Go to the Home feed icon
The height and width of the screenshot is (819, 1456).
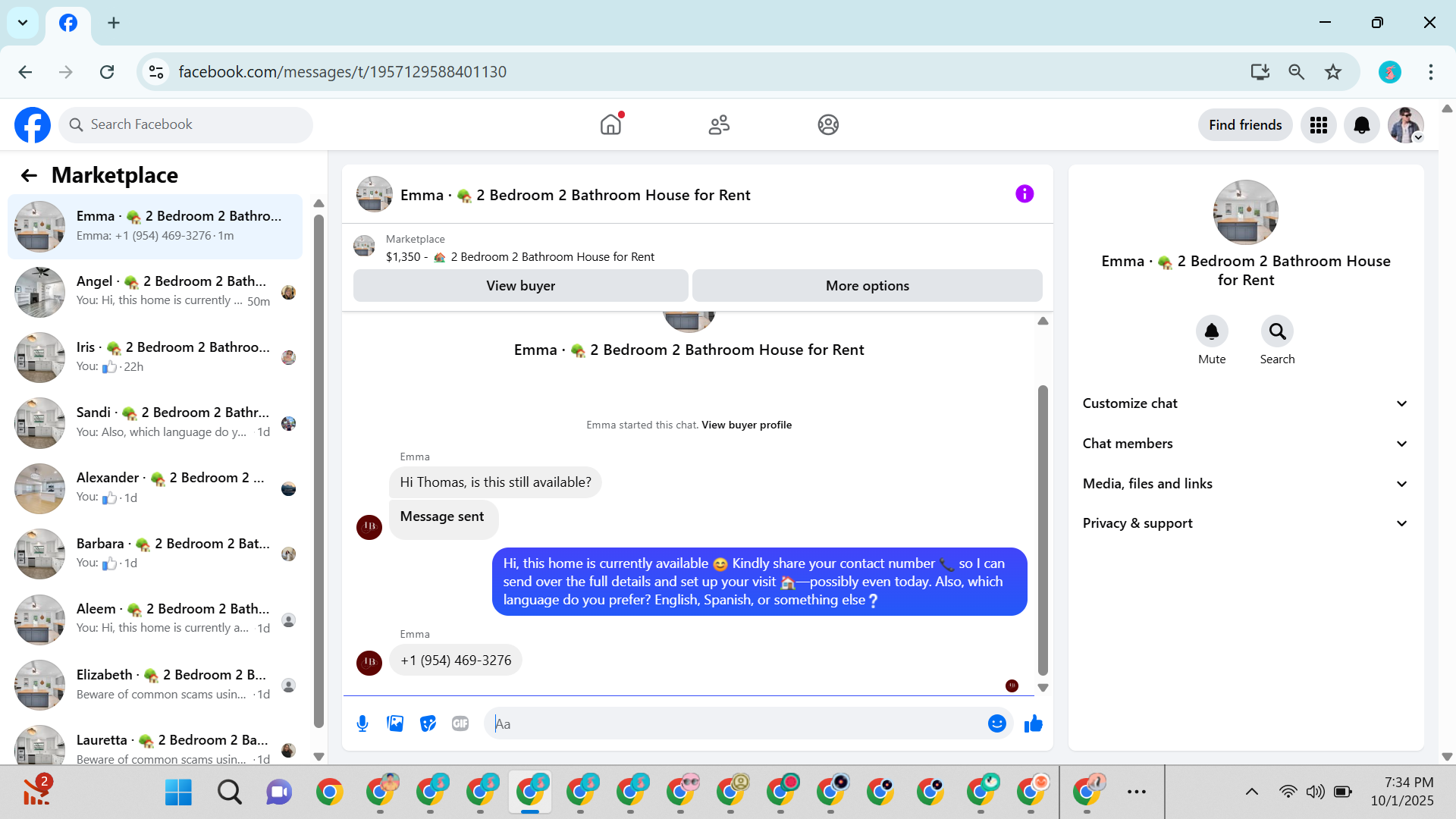pyautogui.click(x=610, y=124)
